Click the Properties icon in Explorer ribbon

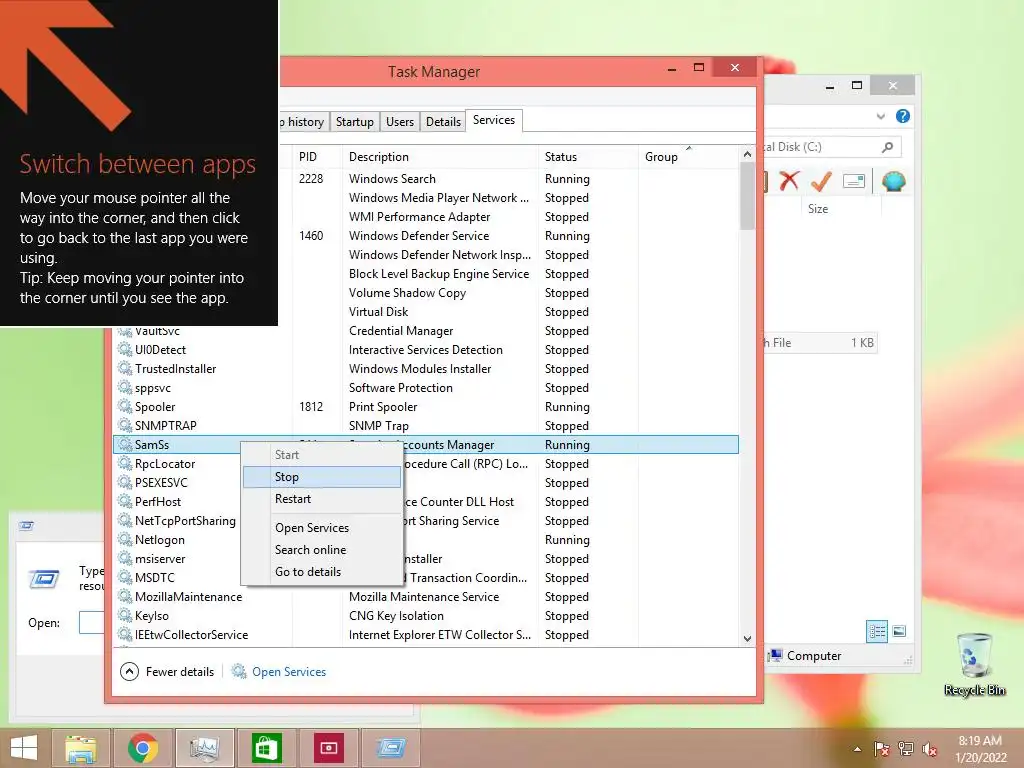point(854,181)
